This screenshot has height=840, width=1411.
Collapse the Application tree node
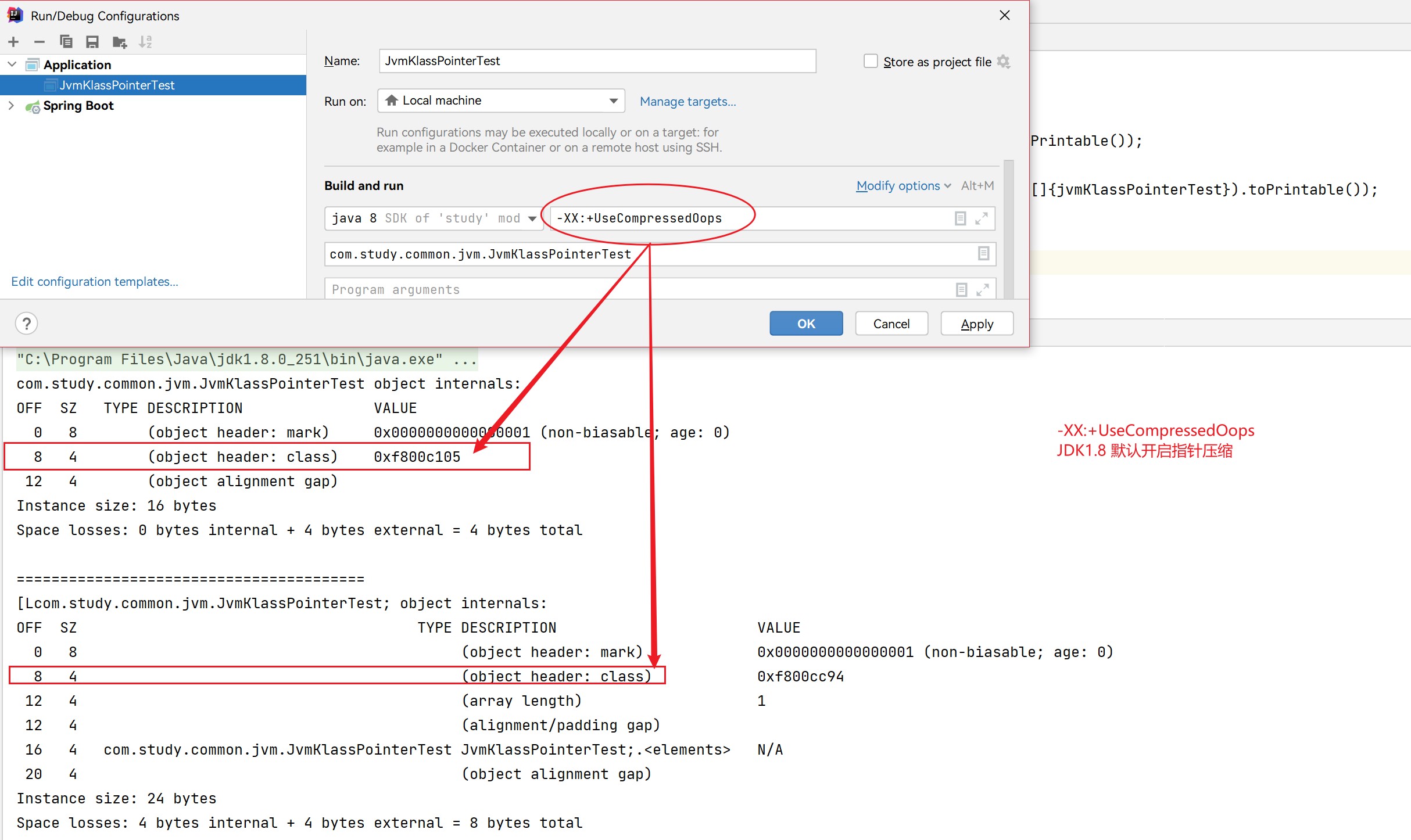12,64
